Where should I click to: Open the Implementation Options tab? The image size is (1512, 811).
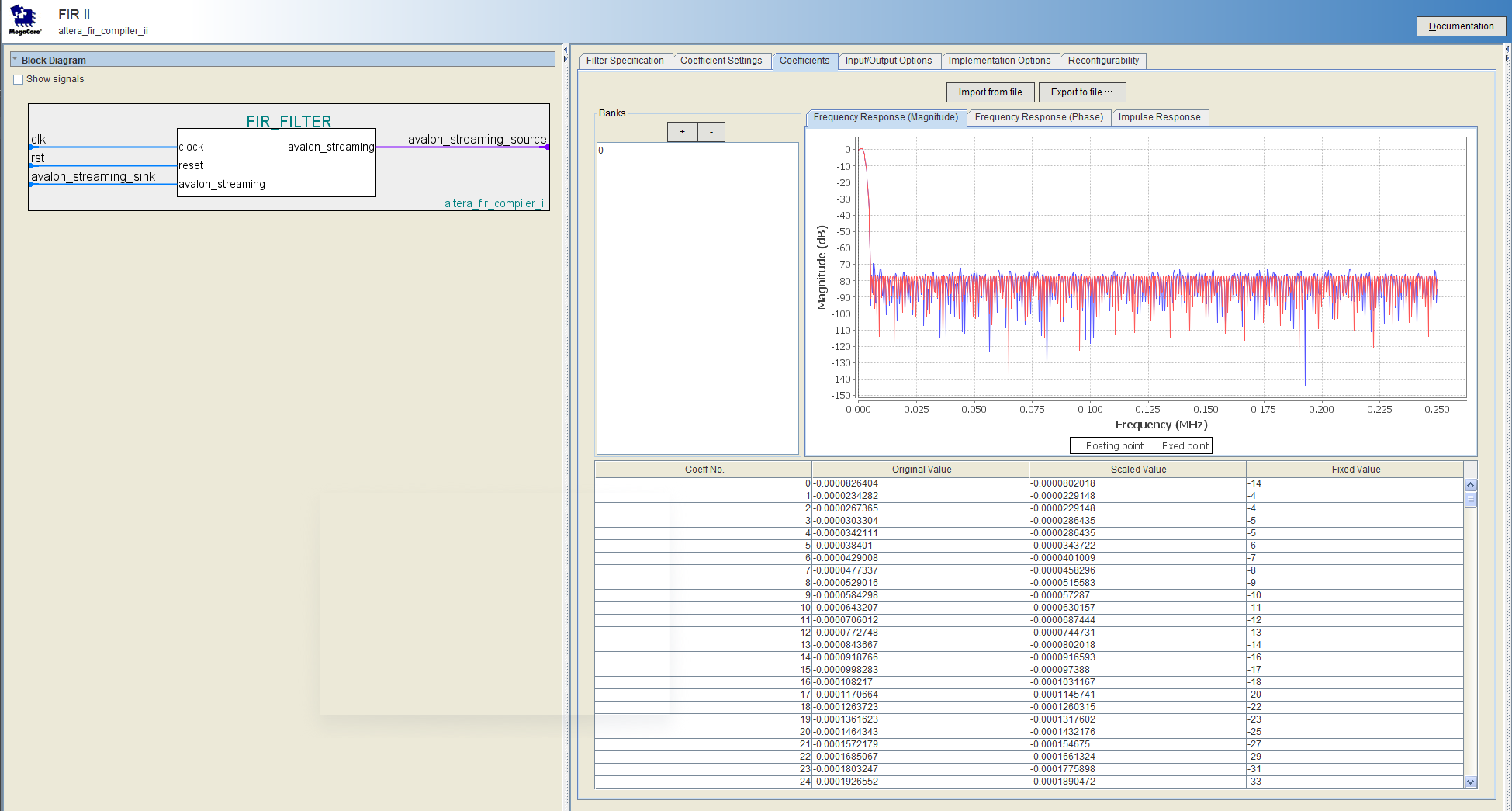(x=1000, y=61)
